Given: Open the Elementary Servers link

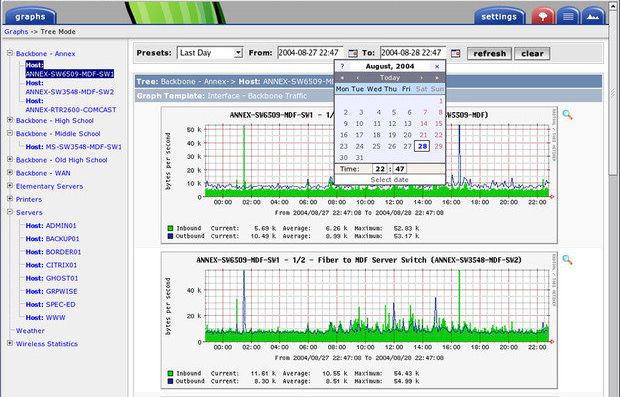Looking at the screenshot, I should (49, 186).
